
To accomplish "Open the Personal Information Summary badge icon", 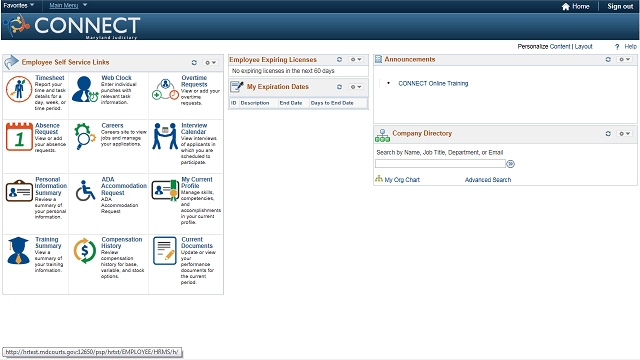I will [x=19, y=191].
